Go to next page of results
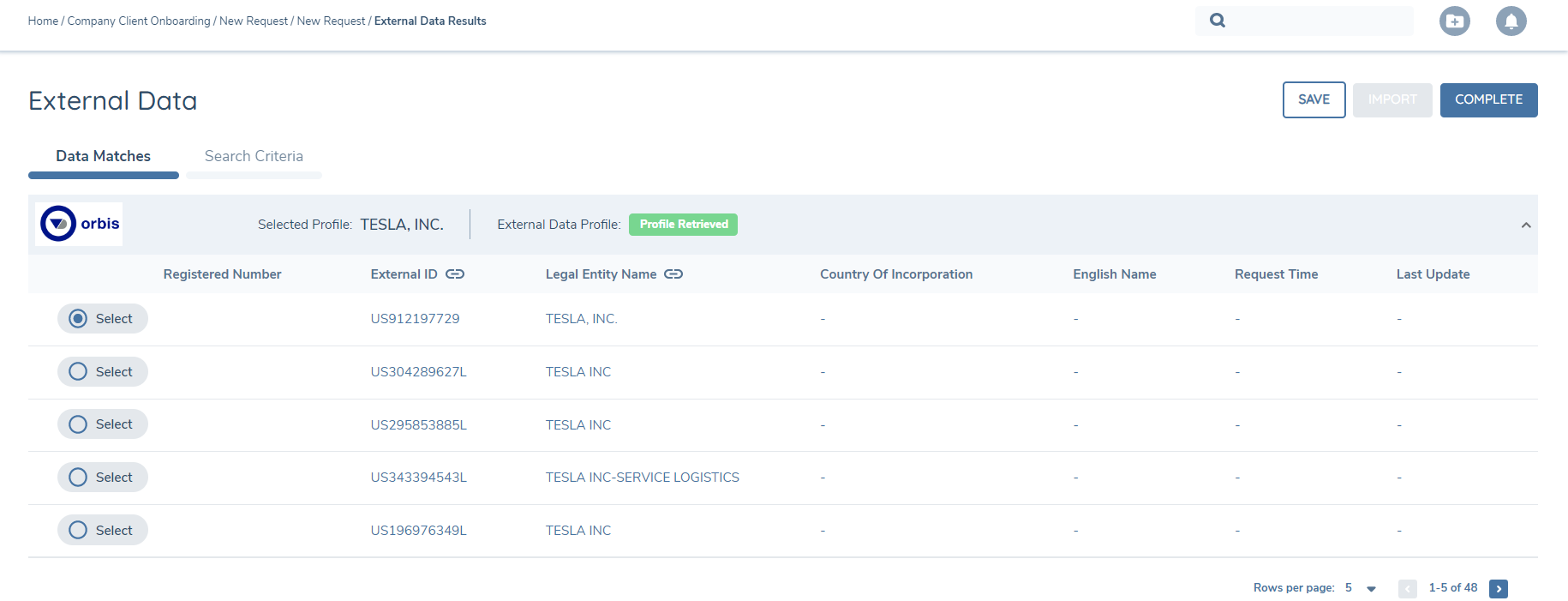The image size is (1568, 601). click(1498, 588)
